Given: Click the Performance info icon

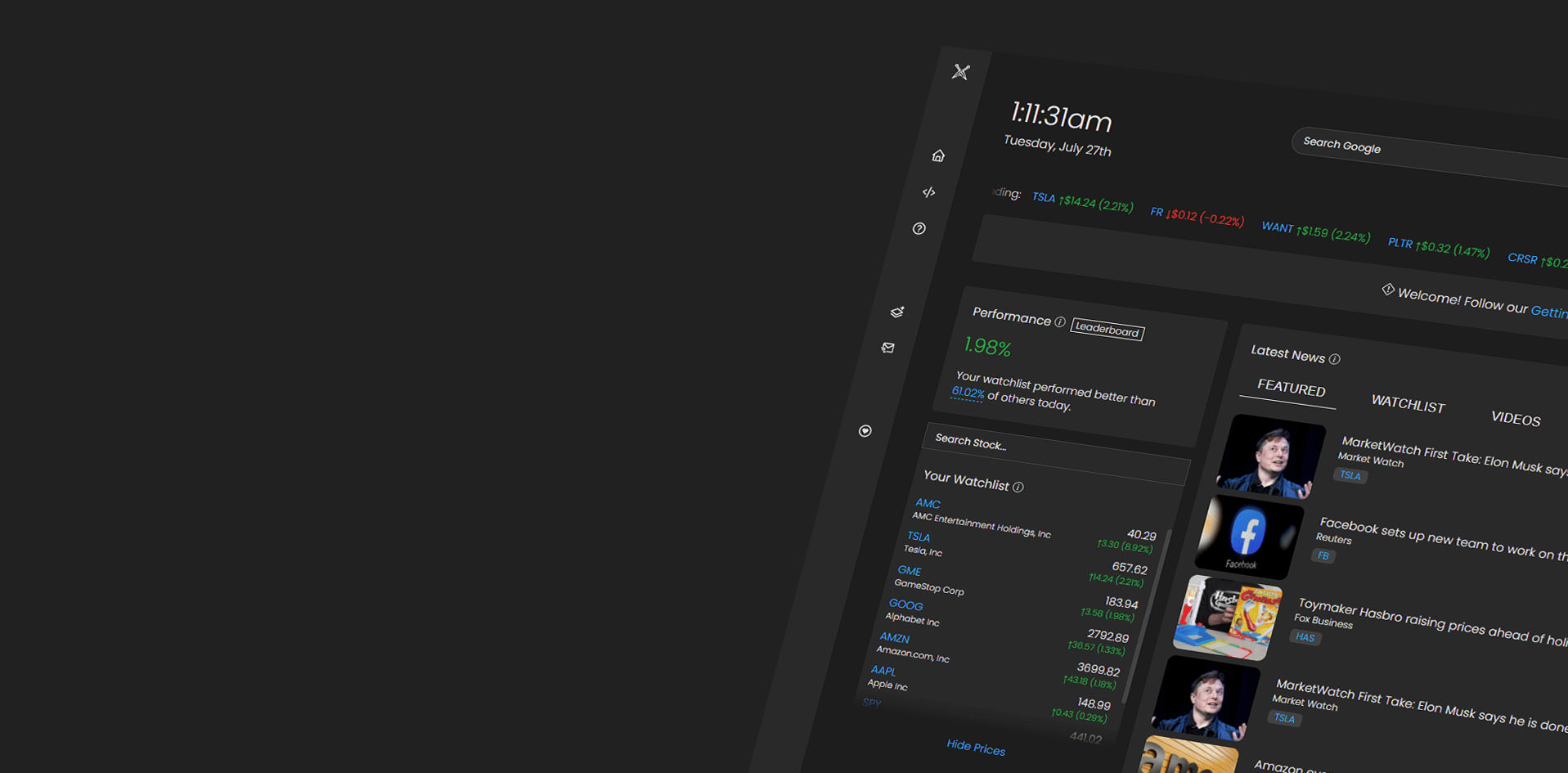Looking at the screenshot, I should pos(1061,322).
